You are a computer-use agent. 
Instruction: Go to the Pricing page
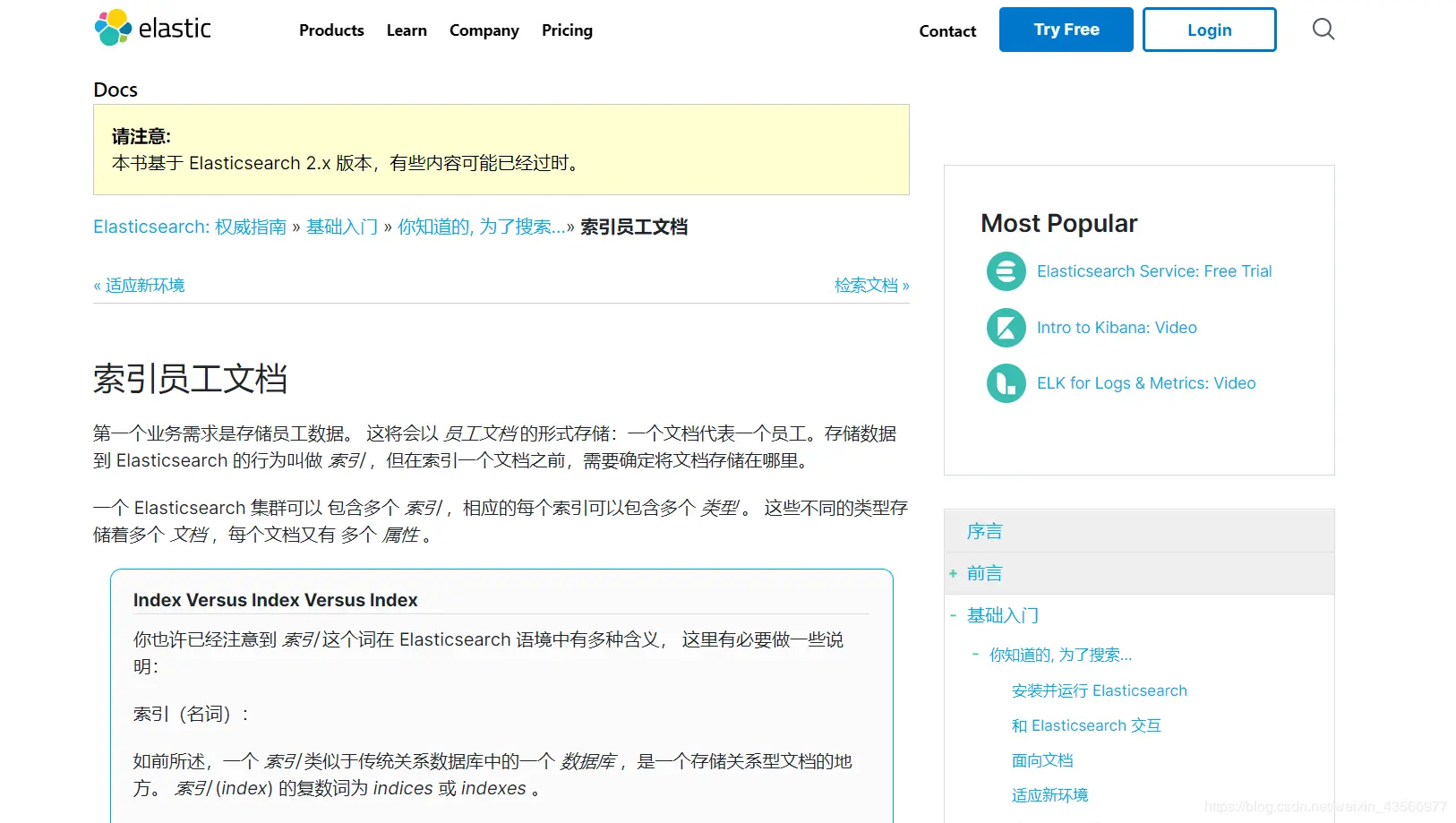[567, 30]
